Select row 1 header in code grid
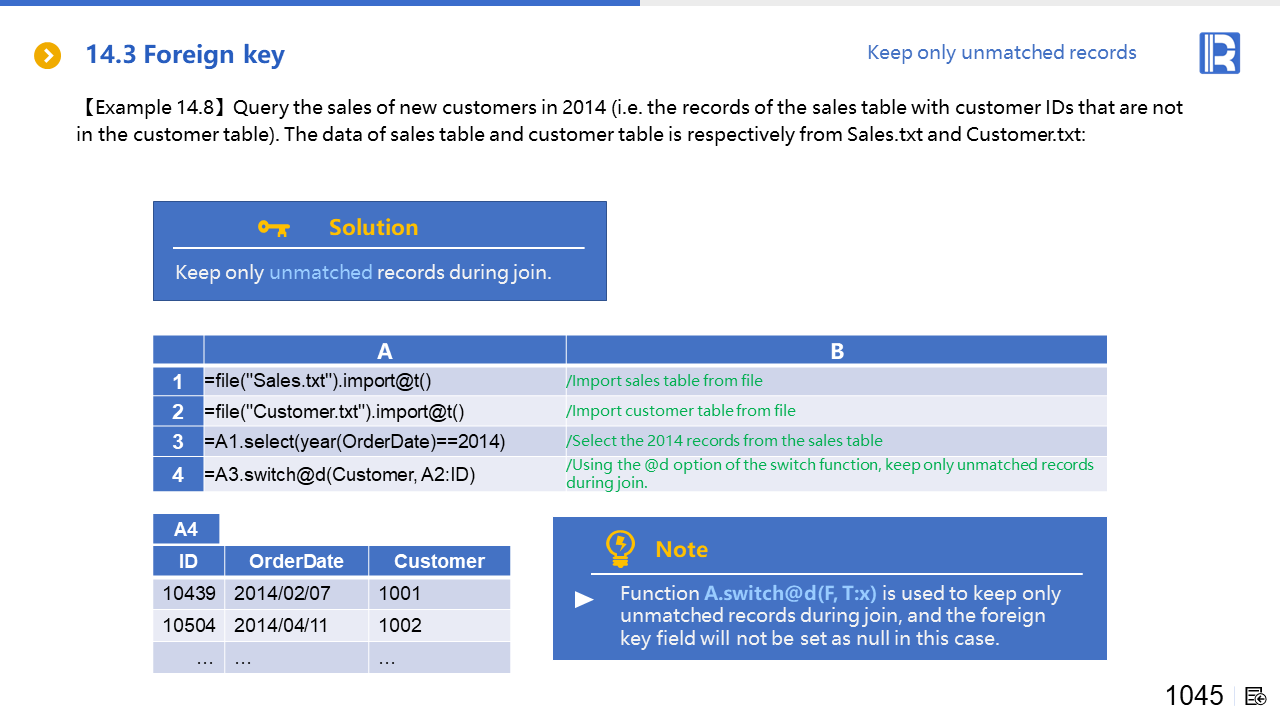This screenshot has height=720, width=1280. tap(178, 381)
